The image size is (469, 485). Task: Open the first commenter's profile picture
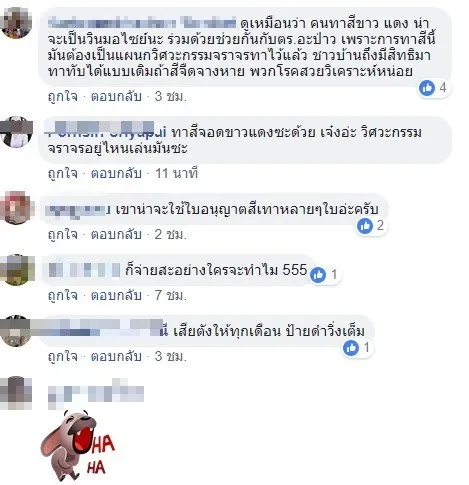[15, 23]
